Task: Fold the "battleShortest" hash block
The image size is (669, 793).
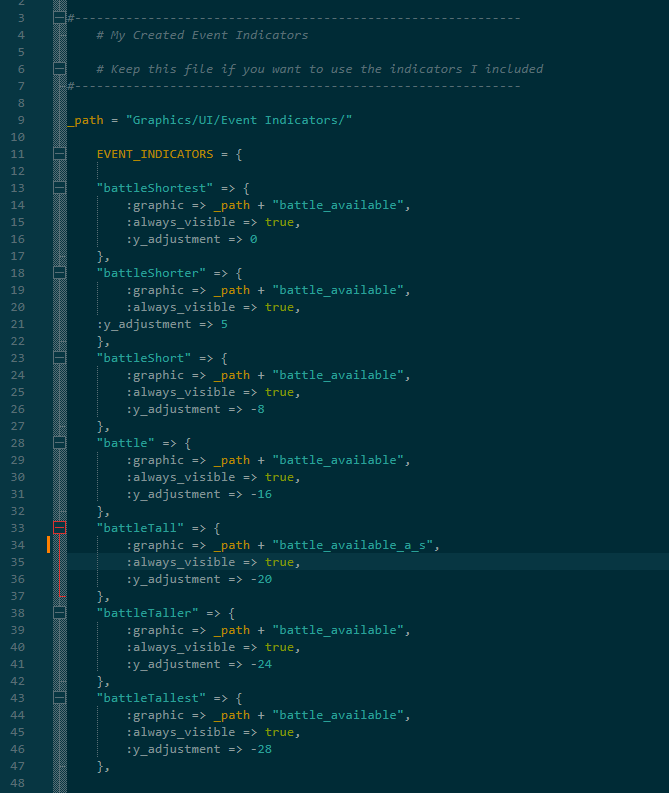Action: click(60, 188)
